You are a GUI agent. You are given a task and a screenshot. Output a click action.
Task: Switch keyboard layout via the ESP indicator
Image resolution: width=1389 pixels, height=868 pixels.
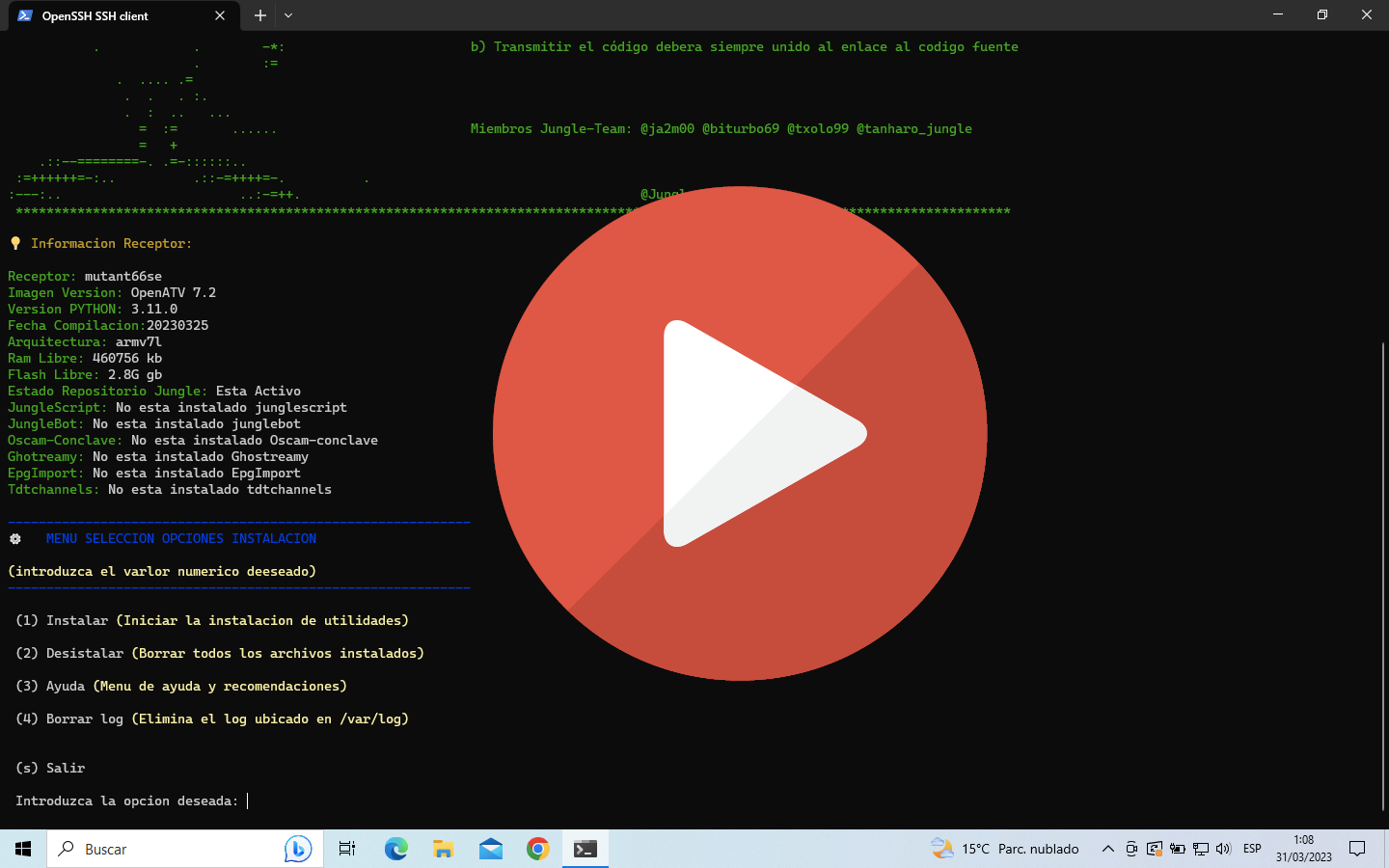pyautogui.click(x=1251, y=849)
